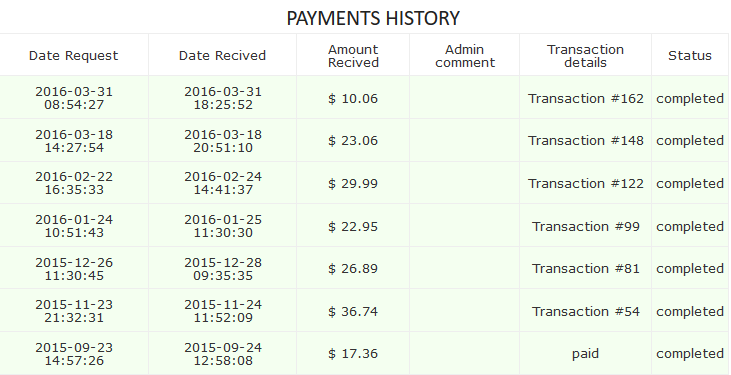
Task: Open Transaction #81 details
Action: point(586,268)
